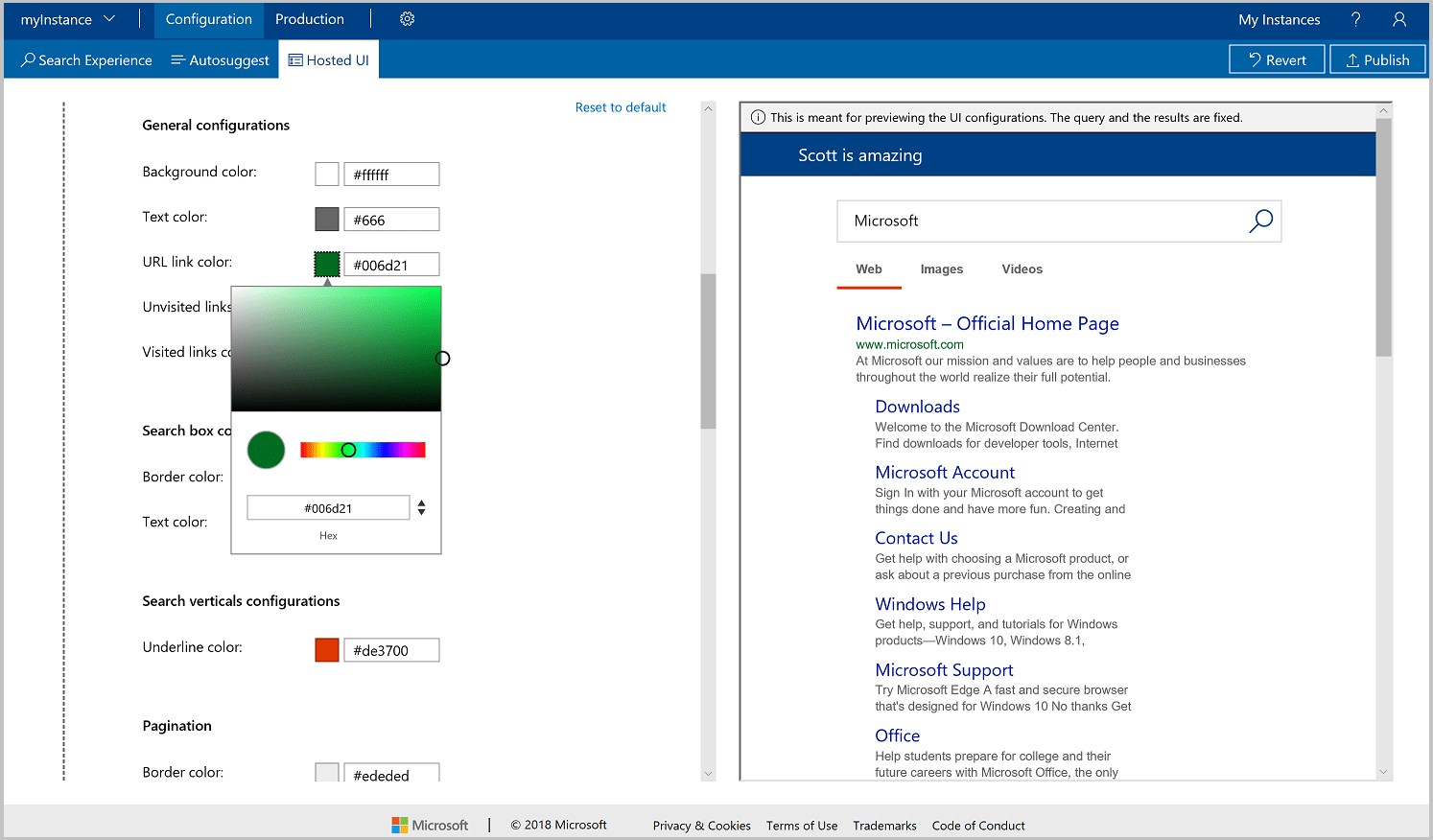Click the magnifier icon in the preview search box
This screenshot has height=840, width=1433.
coord(1261,221)
